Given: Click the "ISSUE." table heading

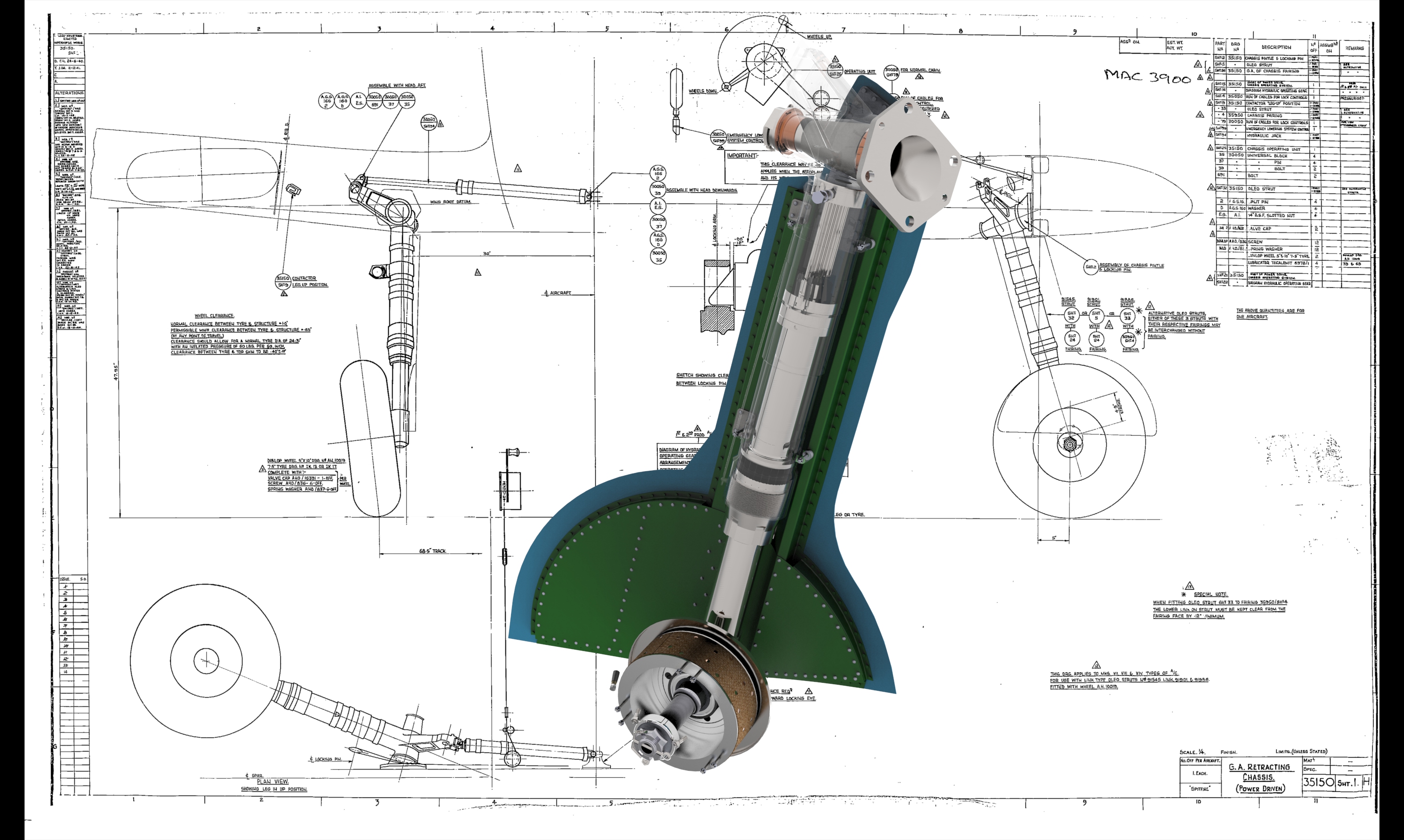Looking at the screenshot, I should [x=65, y=579].
